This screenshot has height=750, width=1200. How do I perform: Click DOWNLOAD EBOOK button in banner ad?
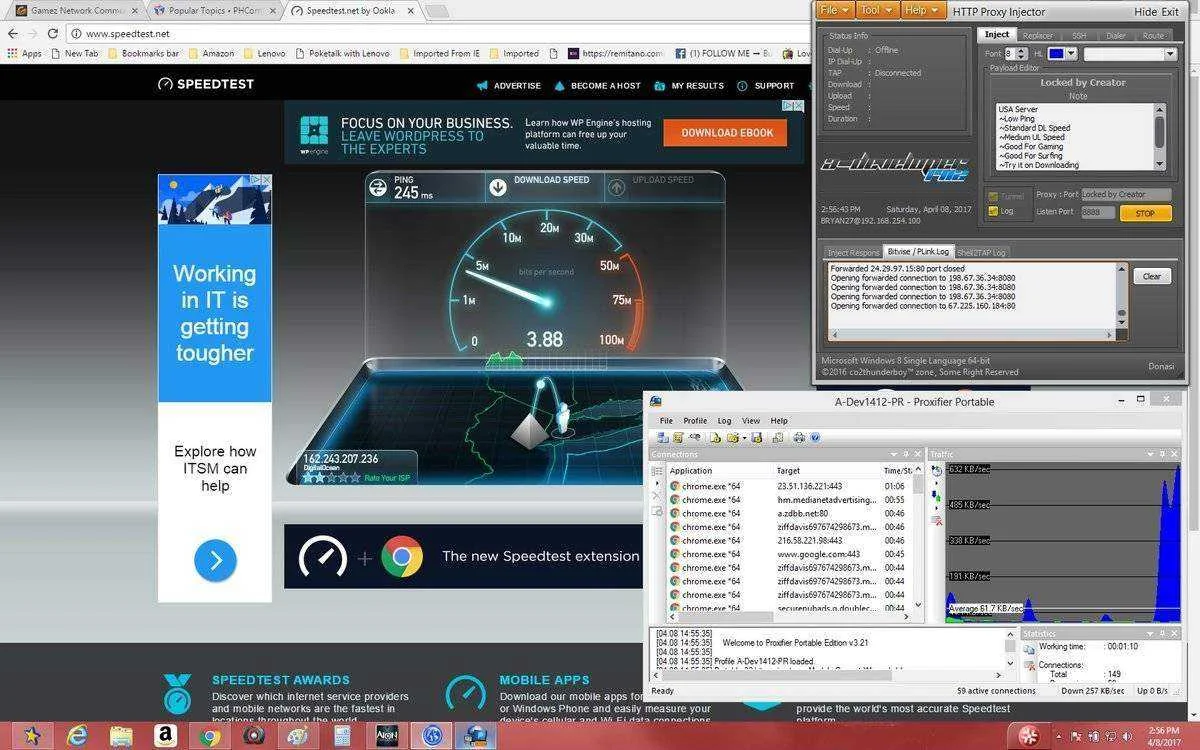(x=727, y=133)
